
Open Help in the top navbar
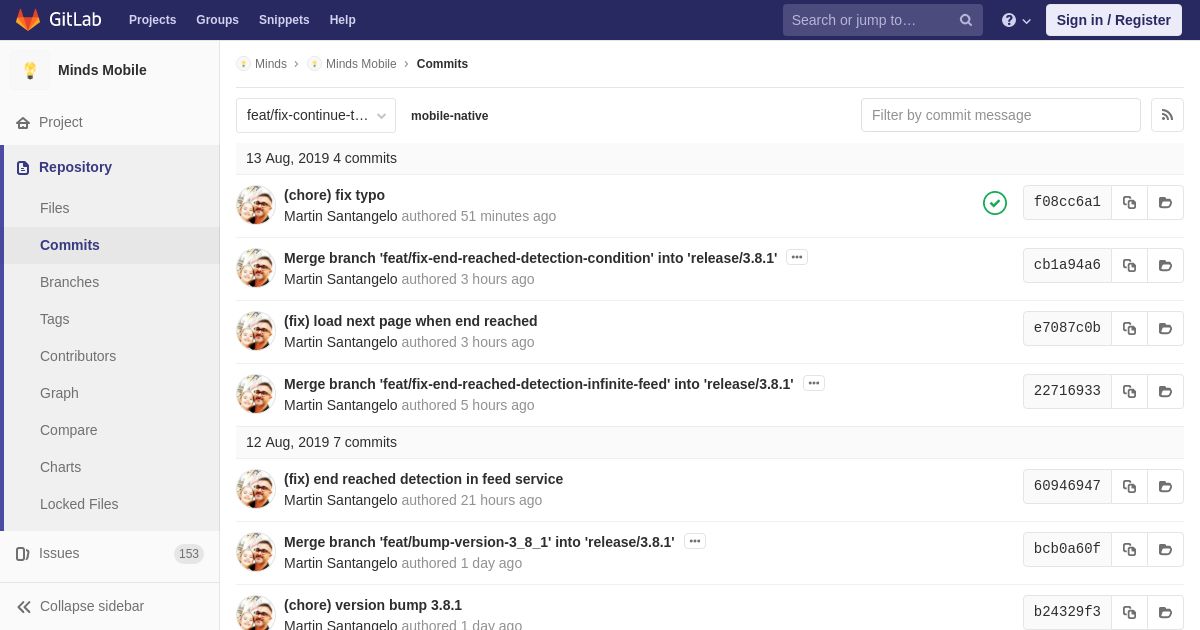click(x=343, y=20)
